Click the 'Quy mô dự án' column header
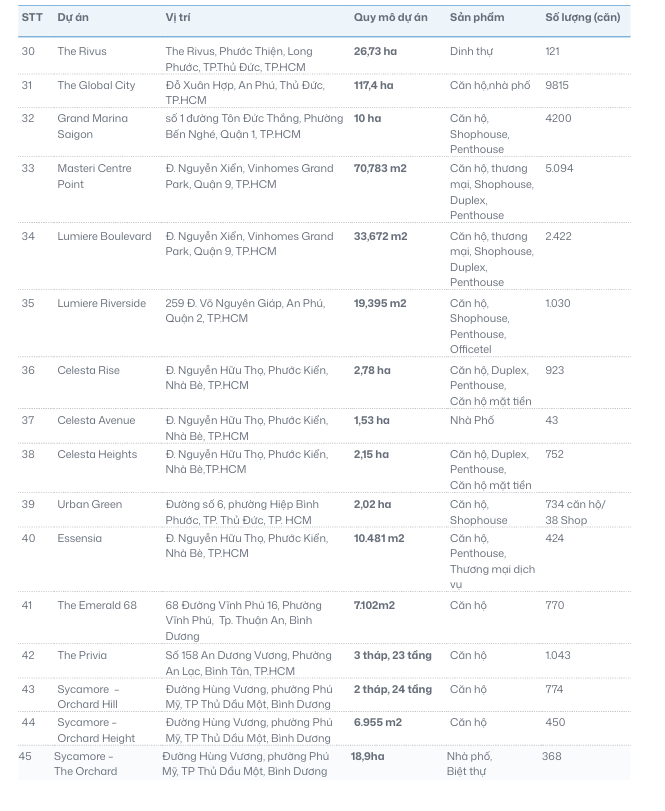Viewport: 665px width, 811px height. 390,18
